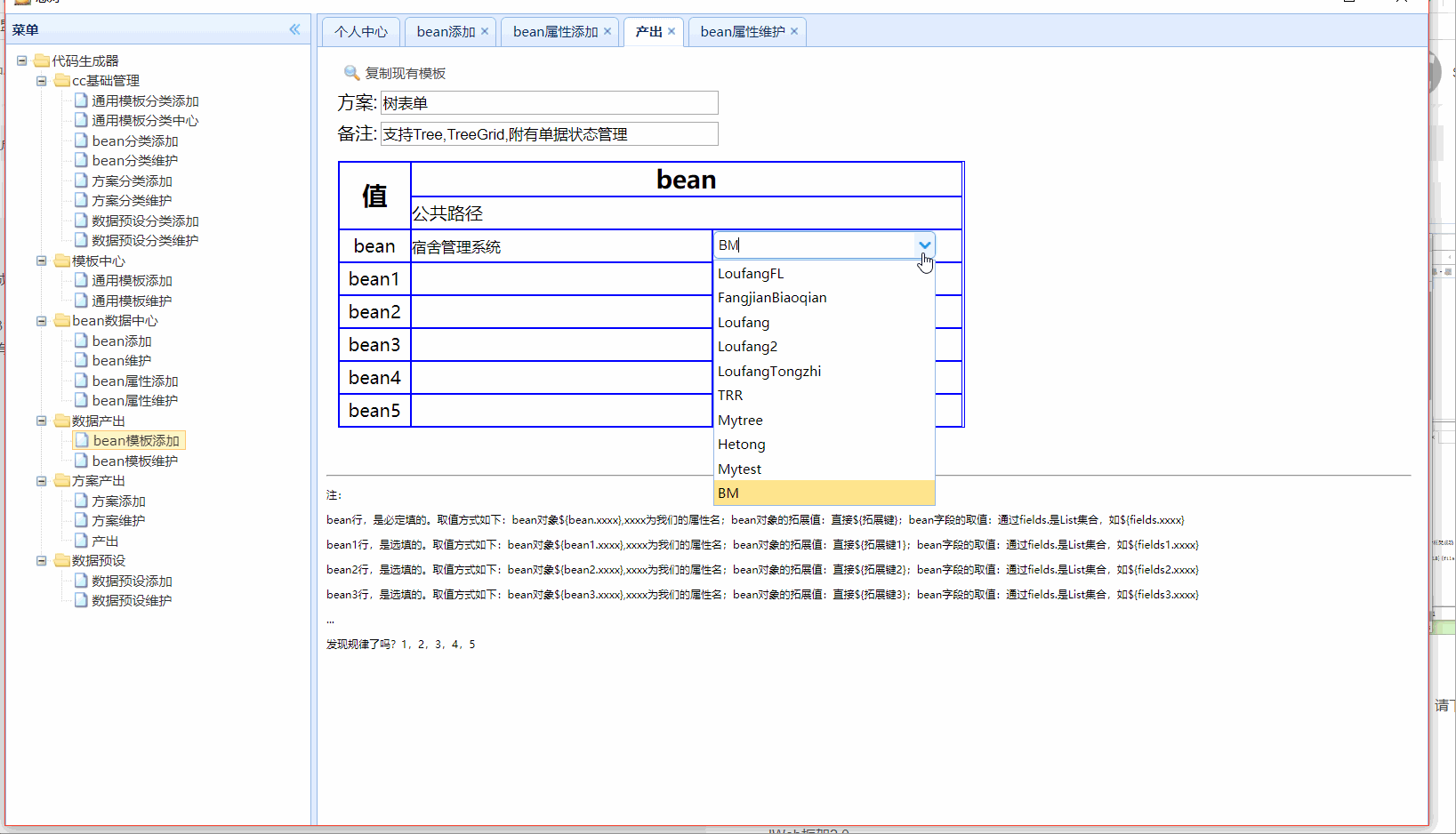The width and height of the screenshot is (1456, 834).
Task: Close the 产出 tab
Action: [672, 31]
